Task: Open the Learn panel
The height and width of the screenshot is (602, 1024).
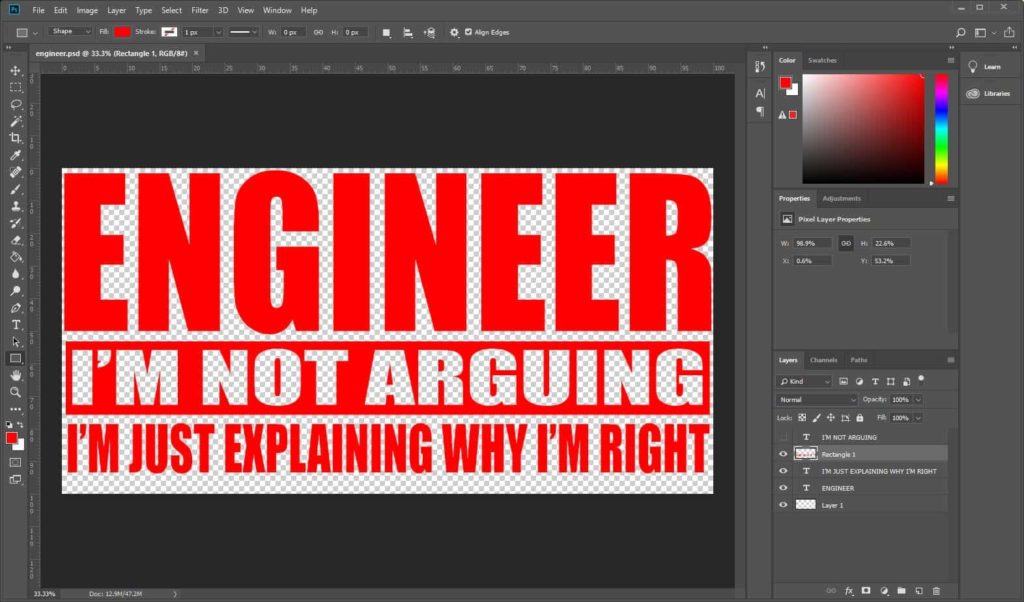Action: pos(986,67)
